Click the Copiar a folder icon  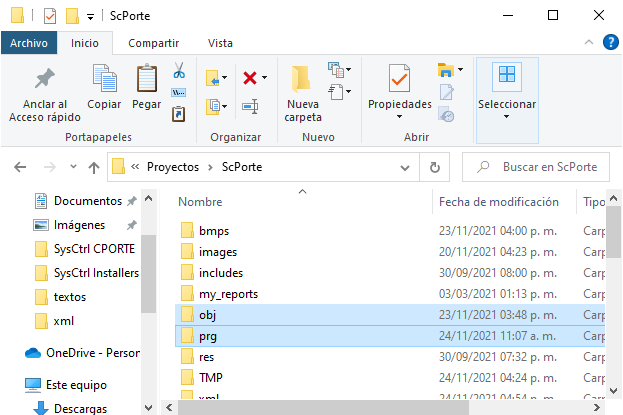click(213, 107)
